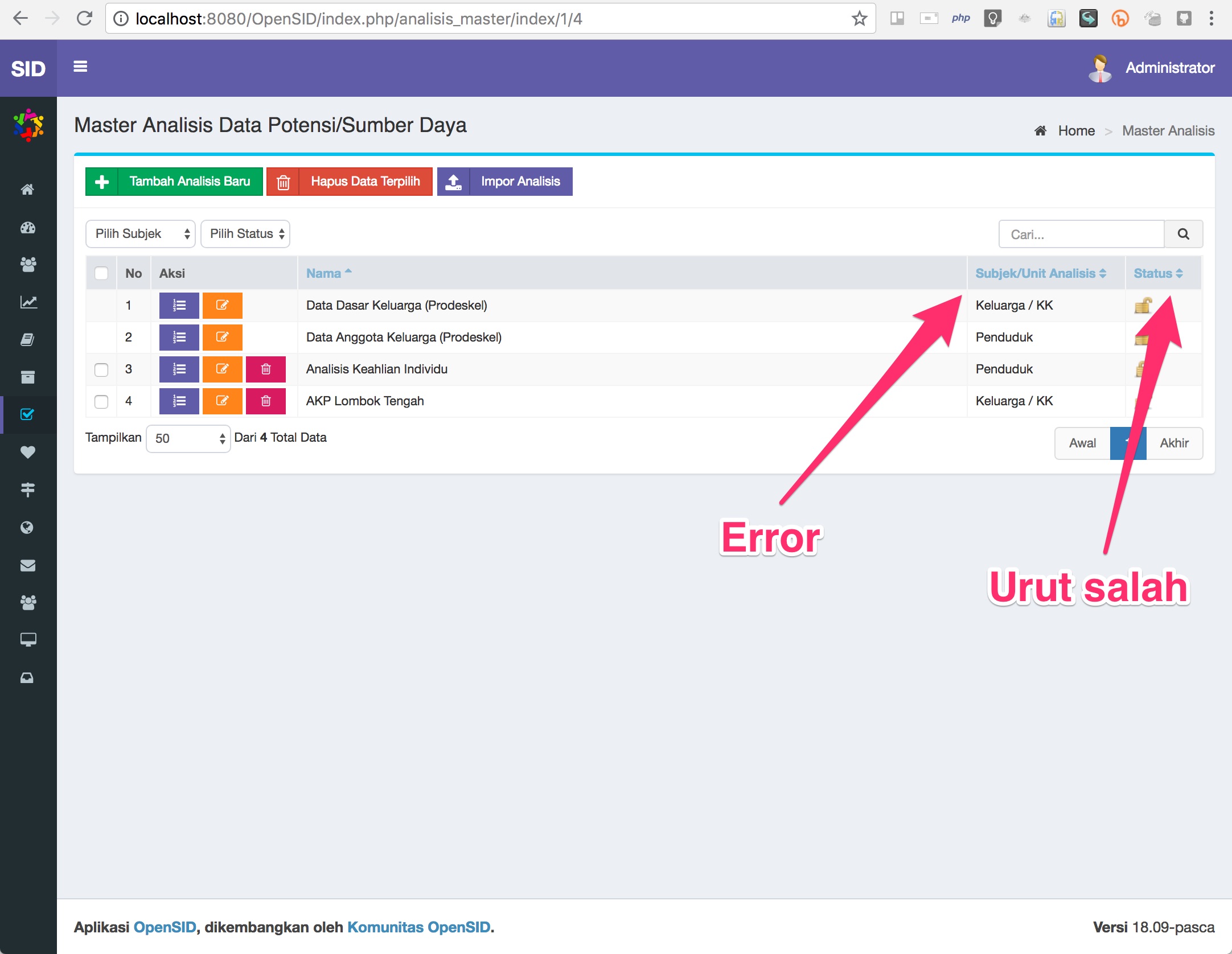Toggle the hamburger sidebar menu
This screenshot has width=1232, height=954.
point(80,67)
